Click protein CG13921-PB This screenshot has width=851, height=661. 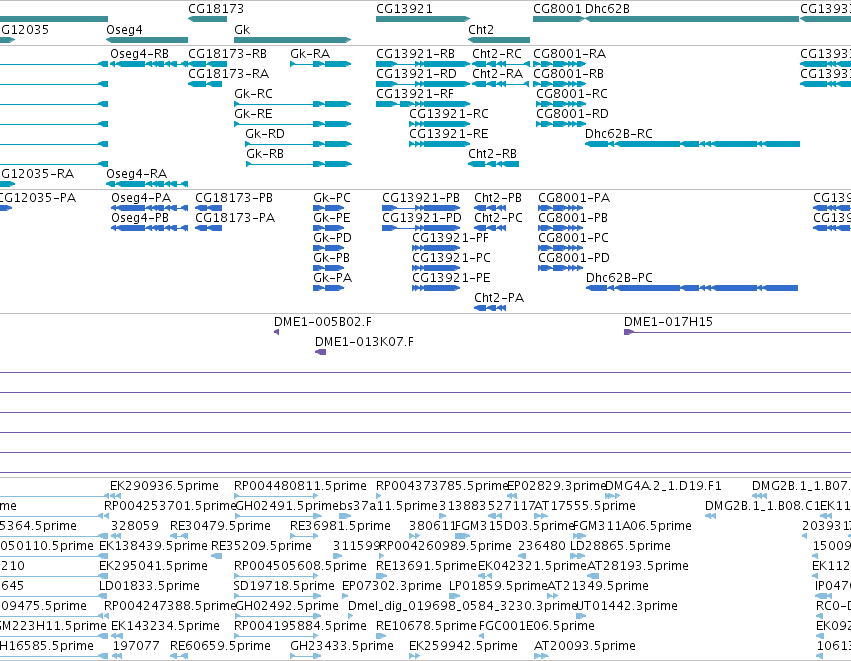point(421,198)
